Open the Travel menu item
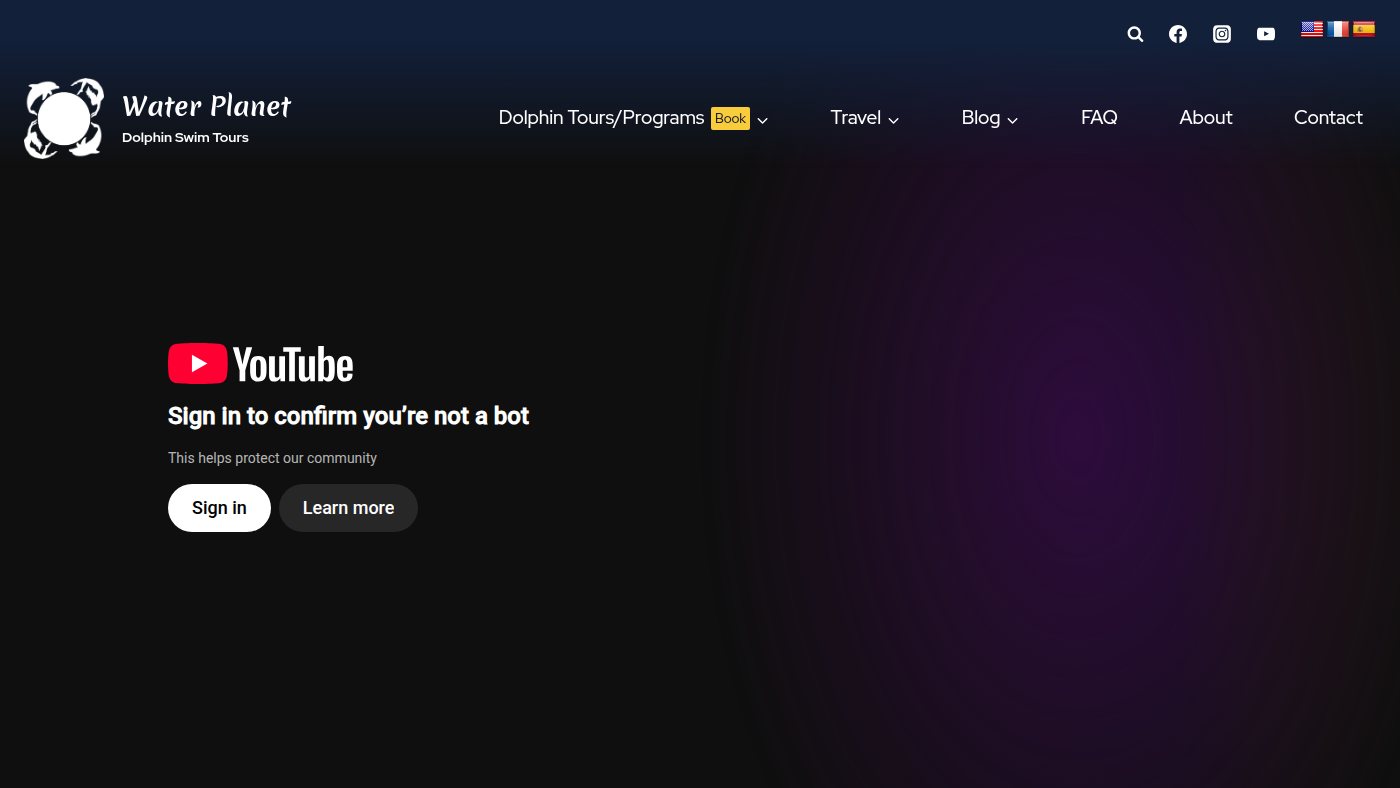1400x788 pixels. click(855, 118)
